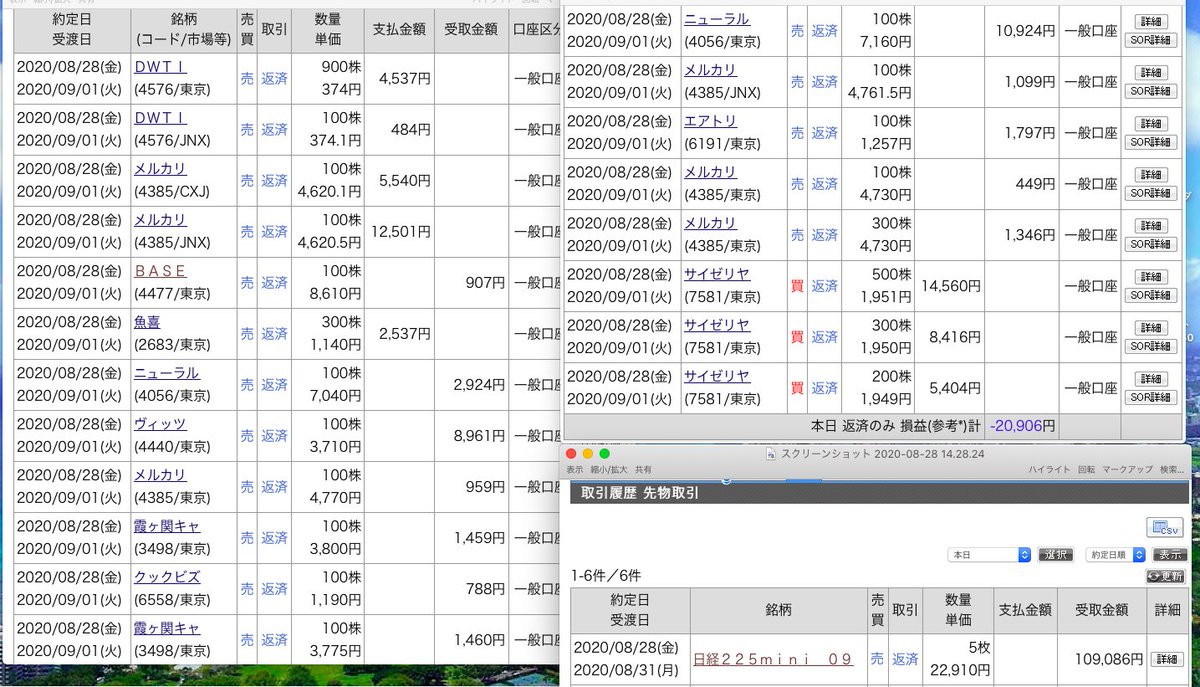Open メルカリ link in 4385/CXJ row
Viewport: 1200px width, 687px height.
(160, 168)
